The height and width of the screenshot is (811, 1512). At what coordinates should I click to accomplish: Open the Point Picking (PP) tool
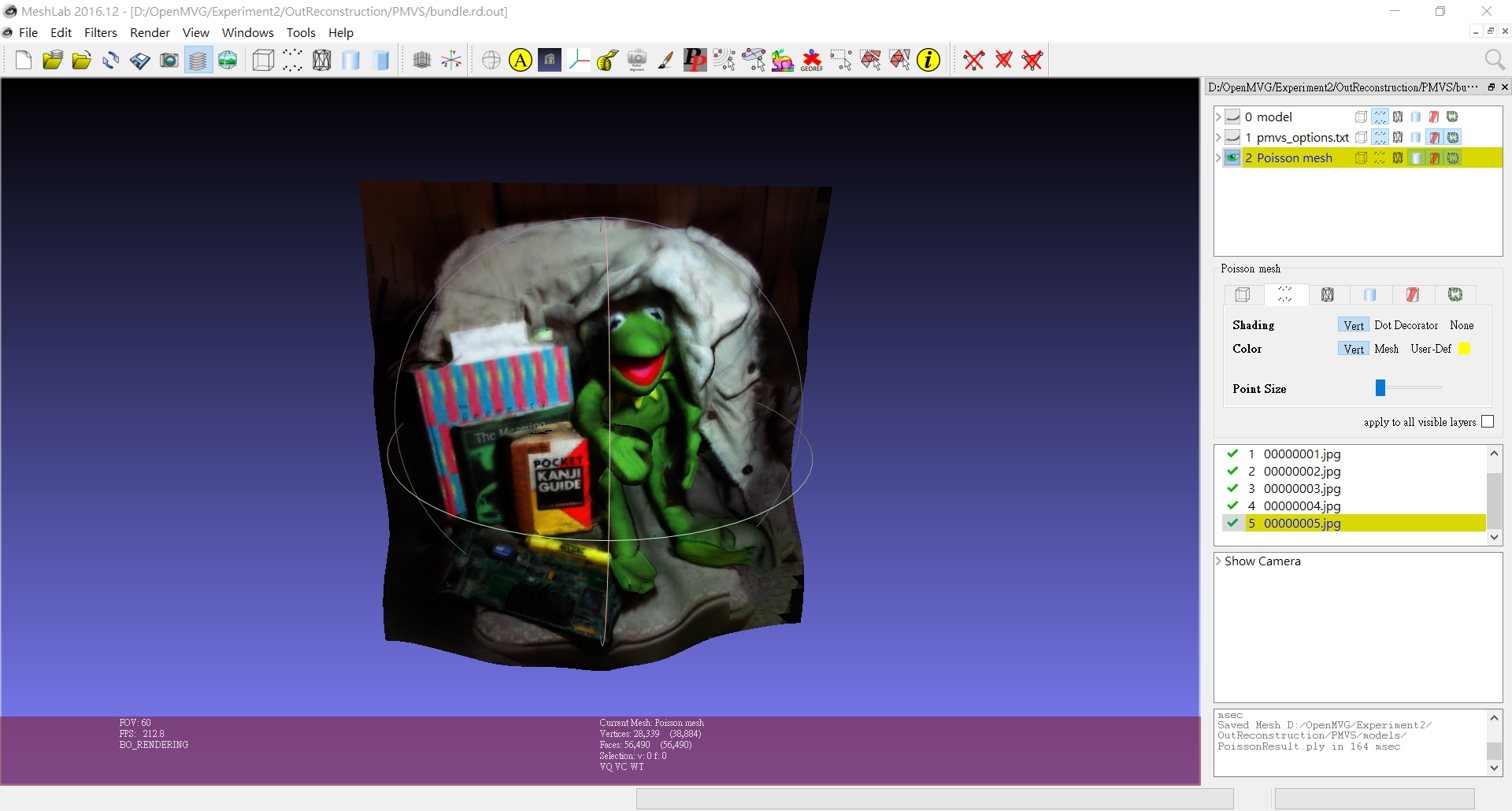click(x=695, y=60)
